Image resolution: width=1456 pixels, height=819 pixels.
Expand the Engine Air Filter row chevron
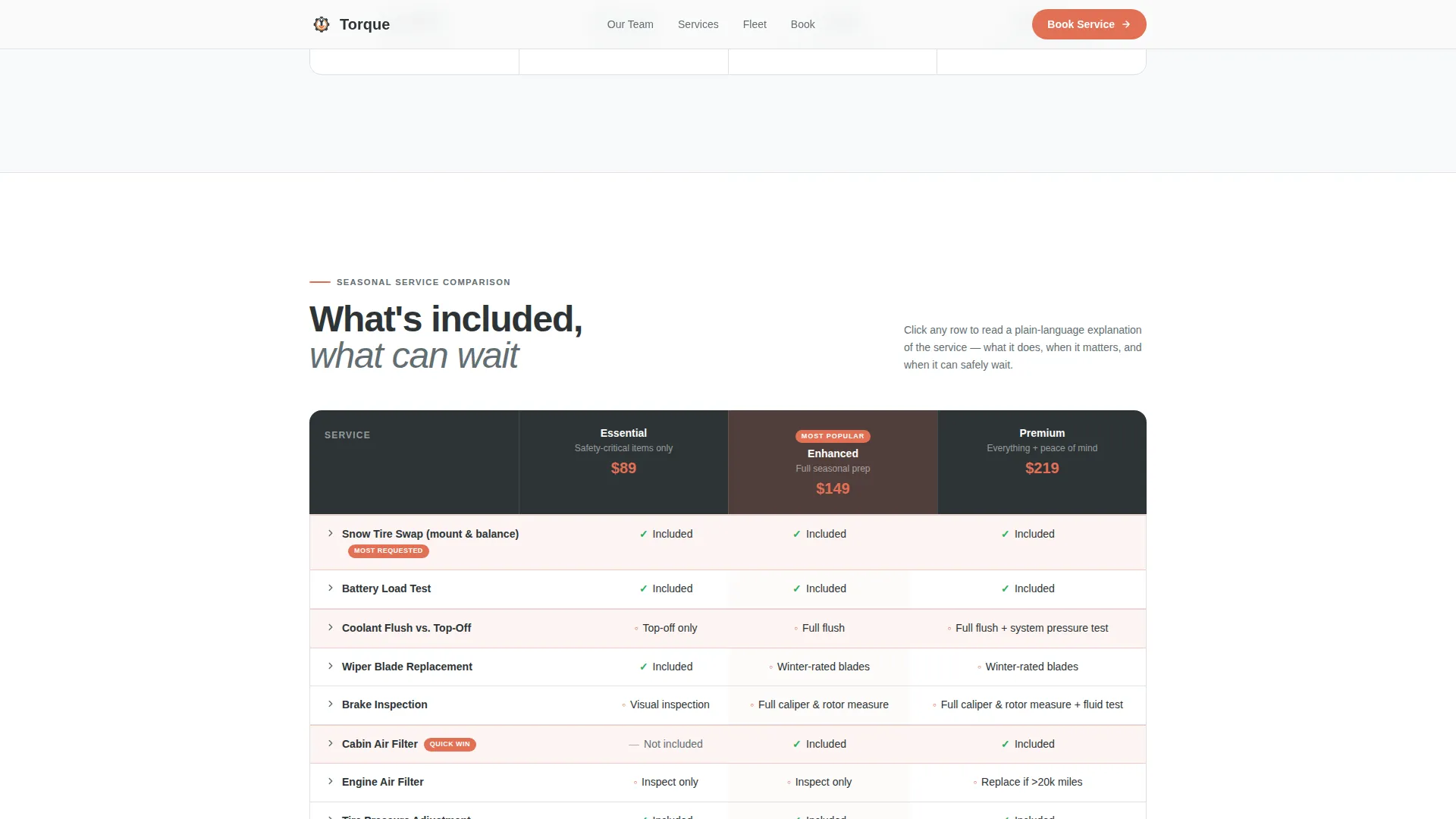coord(331,782)
